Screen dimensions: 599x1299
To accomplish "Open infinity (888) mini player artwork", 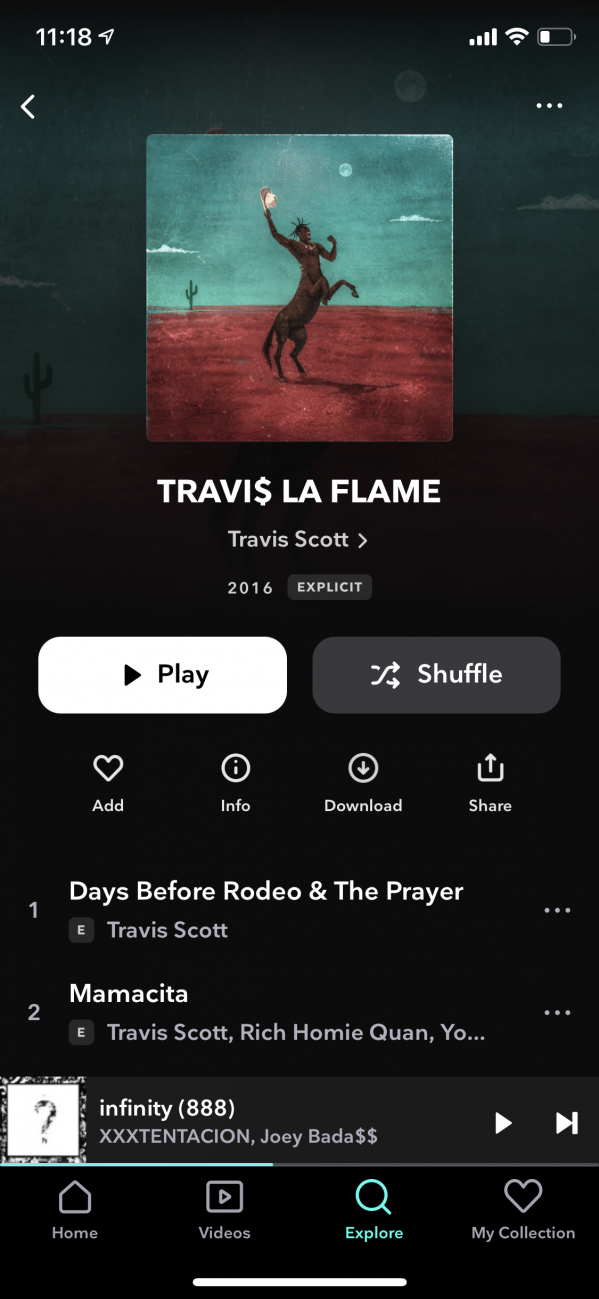I will pyautogui.click(x=44, y=1120).
